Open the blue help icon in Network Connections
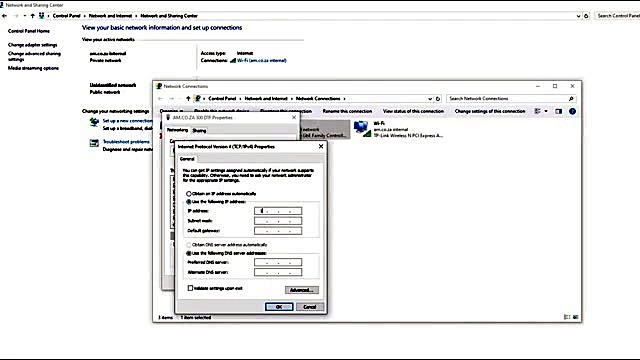 pos(572,111)
